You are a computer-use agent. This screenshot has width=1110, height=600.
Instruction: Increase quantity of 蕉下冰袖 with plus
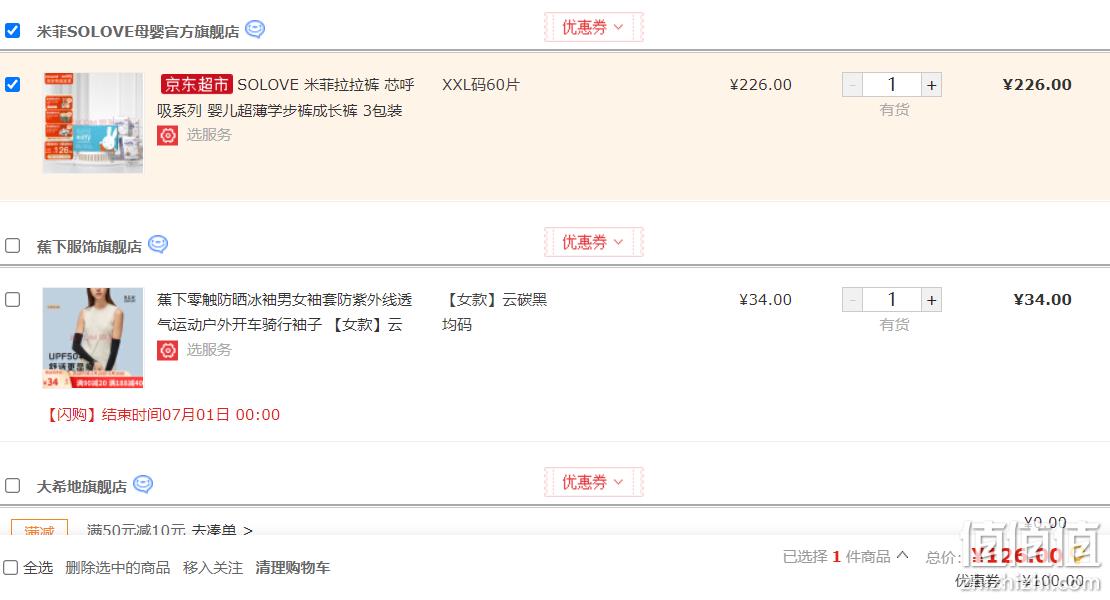tap(932, 300)
